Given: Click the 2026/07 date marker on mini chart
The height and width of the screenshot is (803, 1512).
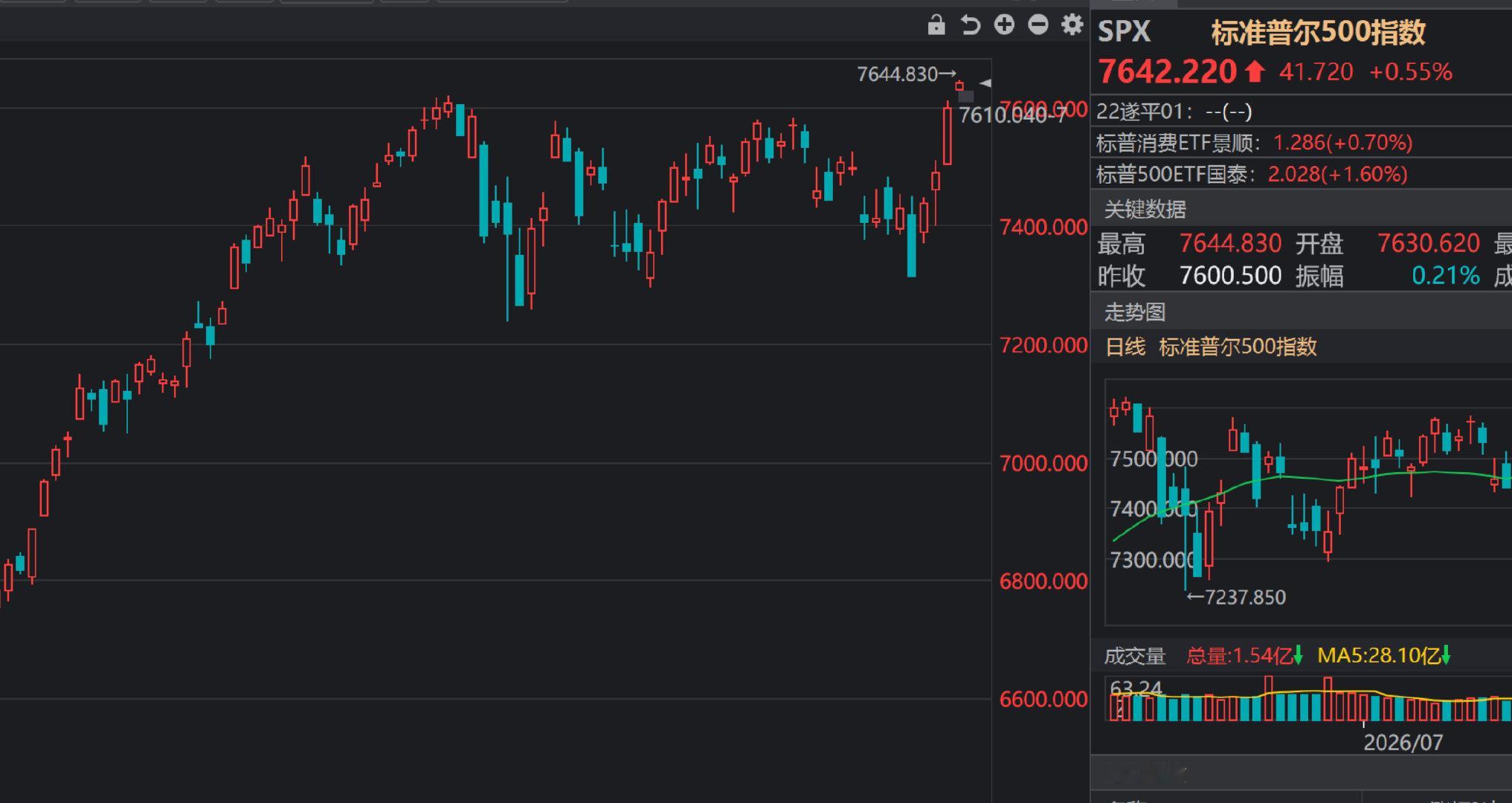Looking at the screenshot, I should pyautogui.click(x=1403, y=742).
